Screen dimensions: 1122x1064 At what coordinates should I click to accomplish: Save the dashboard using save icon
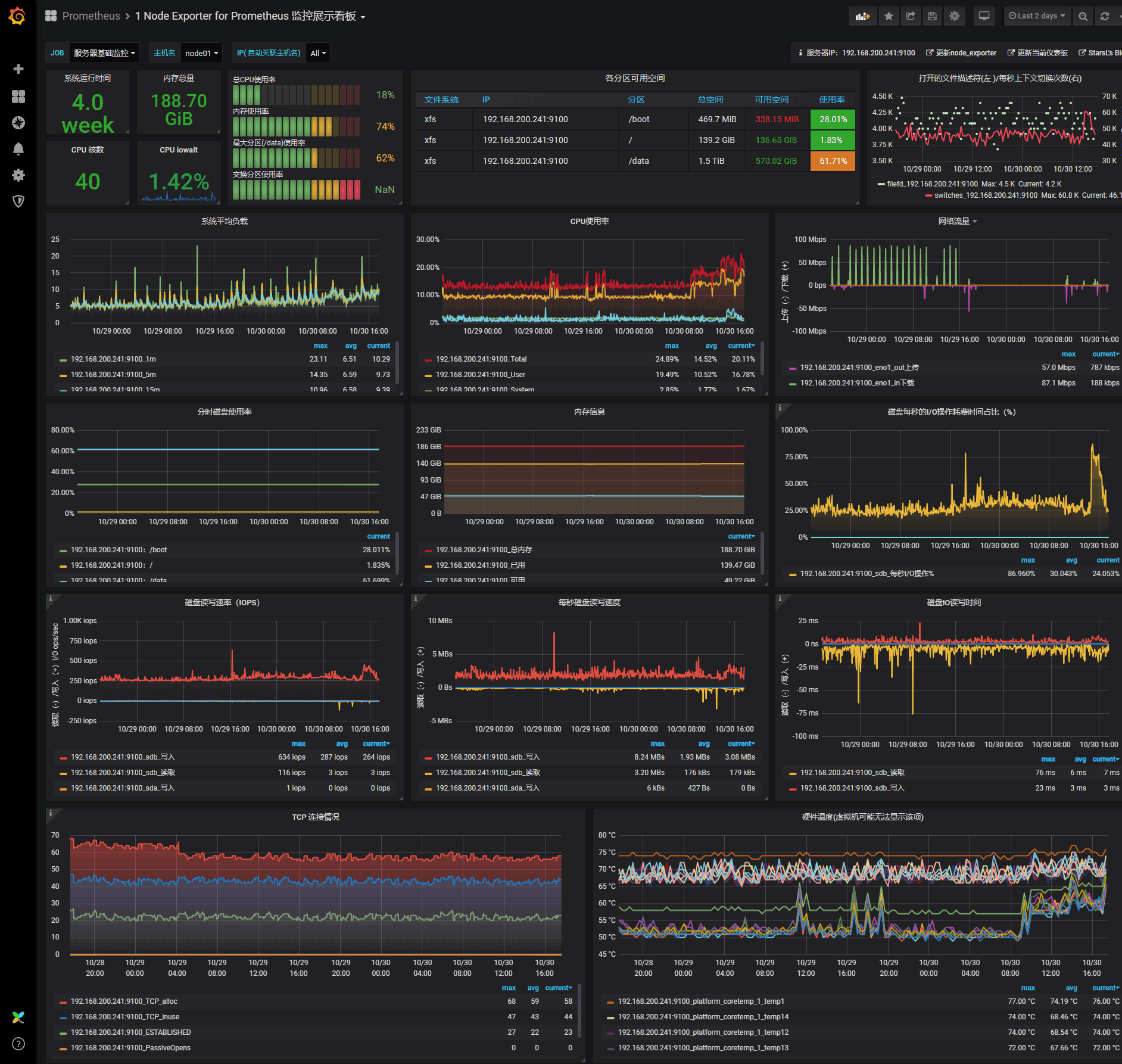(x=932, y=16)
